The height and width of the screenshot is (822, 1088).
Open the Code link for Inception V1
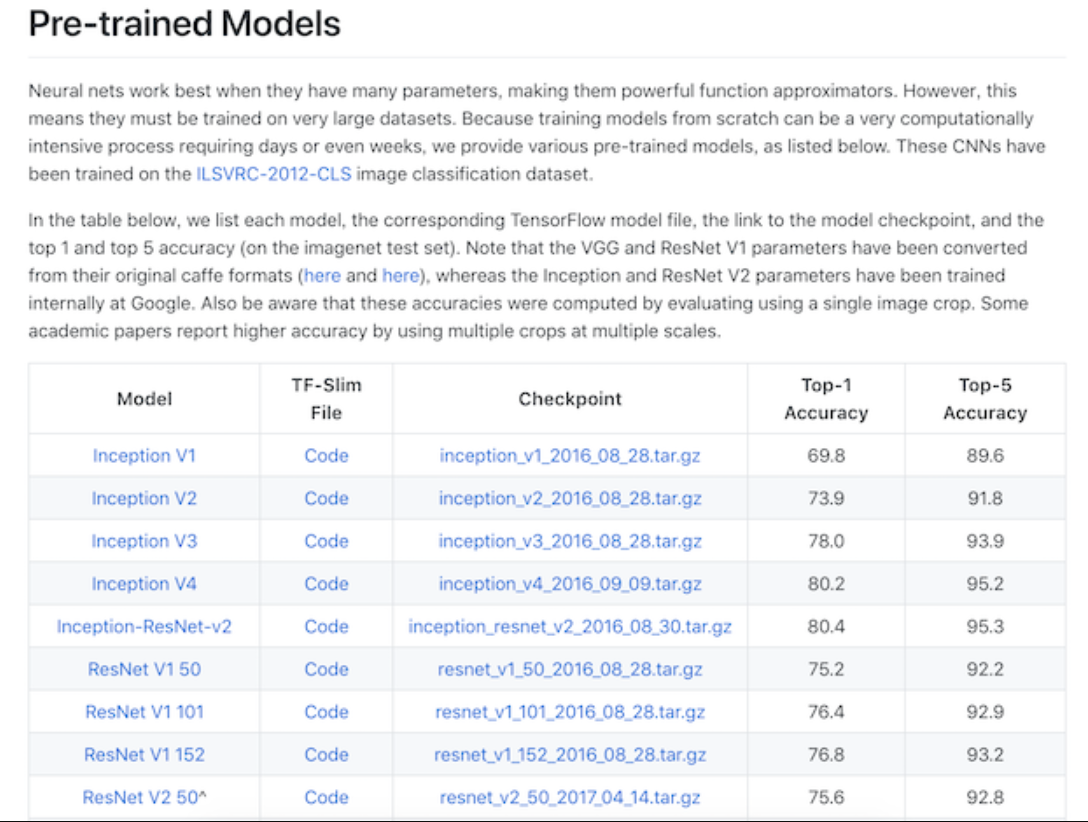click(x=326, y=456)
